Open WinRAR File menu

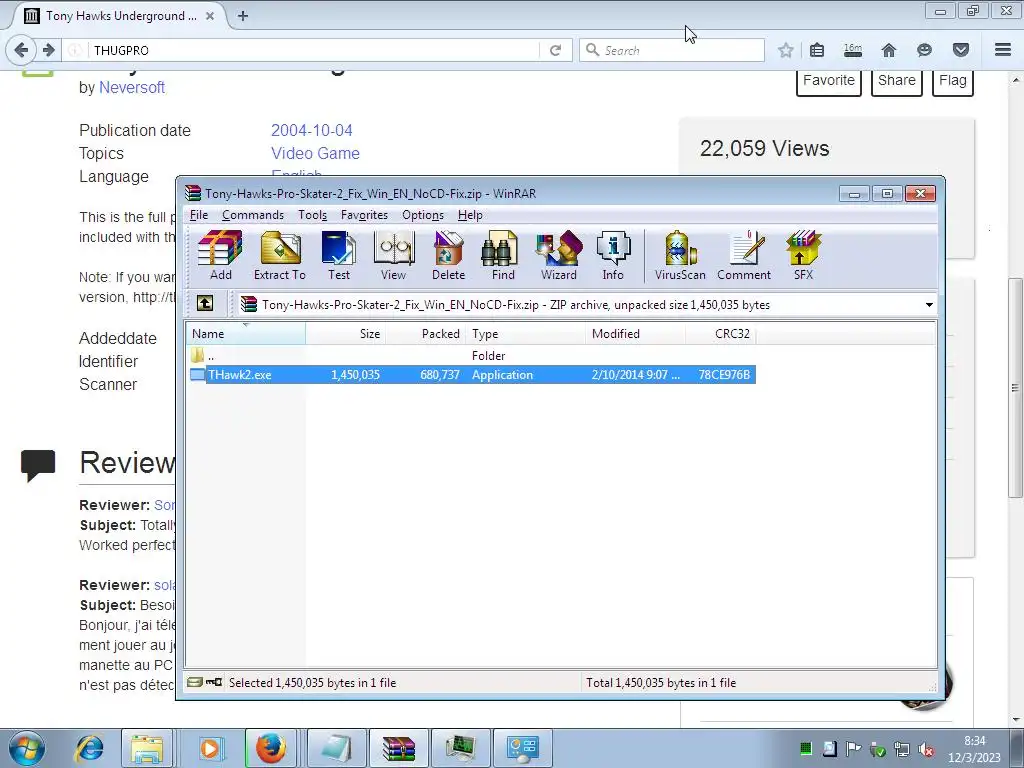click(x=199, y=215)
